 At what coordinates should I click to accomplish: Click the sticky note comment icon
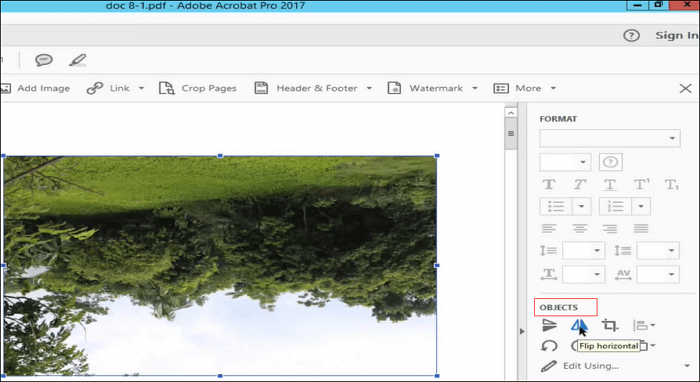point(44,60)
